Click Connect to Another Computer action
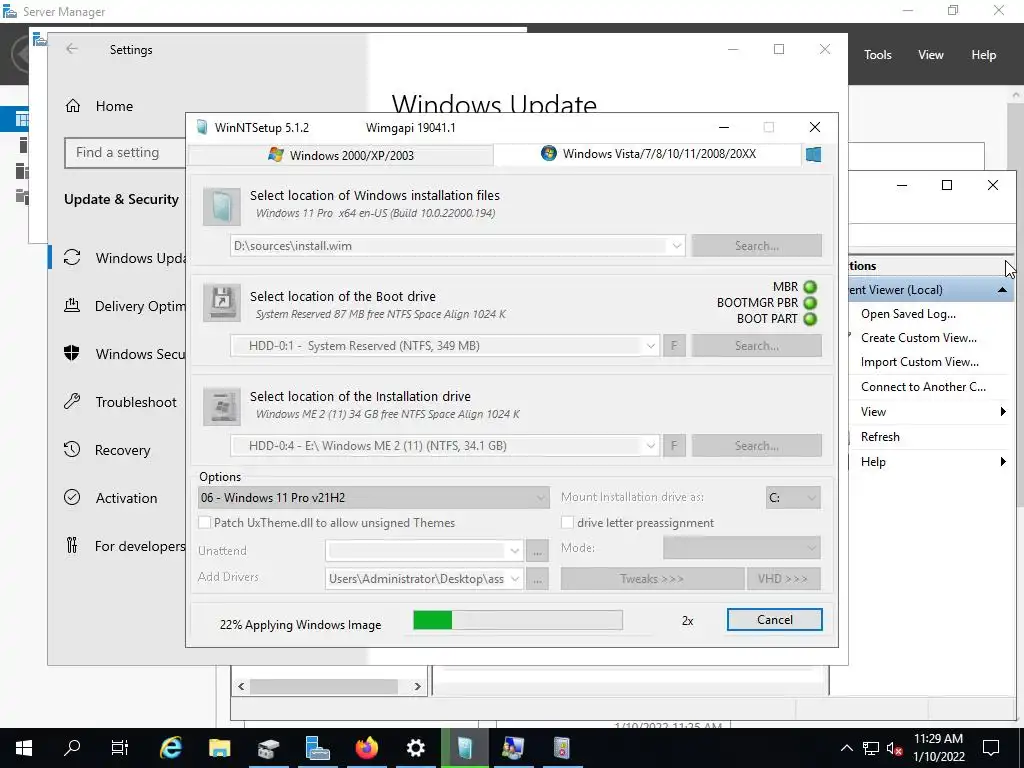Screen dimensions: 1024x768 923,387
